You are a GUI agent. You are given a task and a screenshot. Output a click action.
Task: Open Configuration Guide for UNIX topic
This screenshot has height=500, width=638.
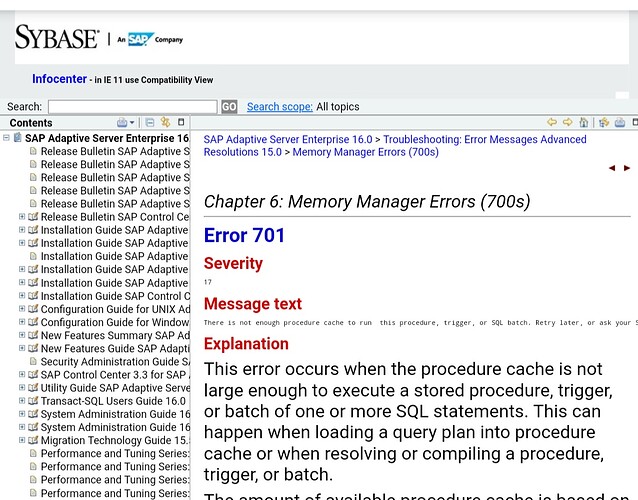115,309
